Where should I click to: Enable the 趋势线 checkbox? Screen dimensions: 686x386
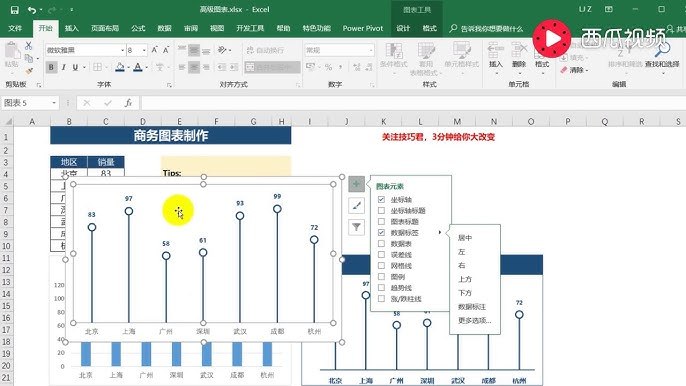[x=382, y=288]
